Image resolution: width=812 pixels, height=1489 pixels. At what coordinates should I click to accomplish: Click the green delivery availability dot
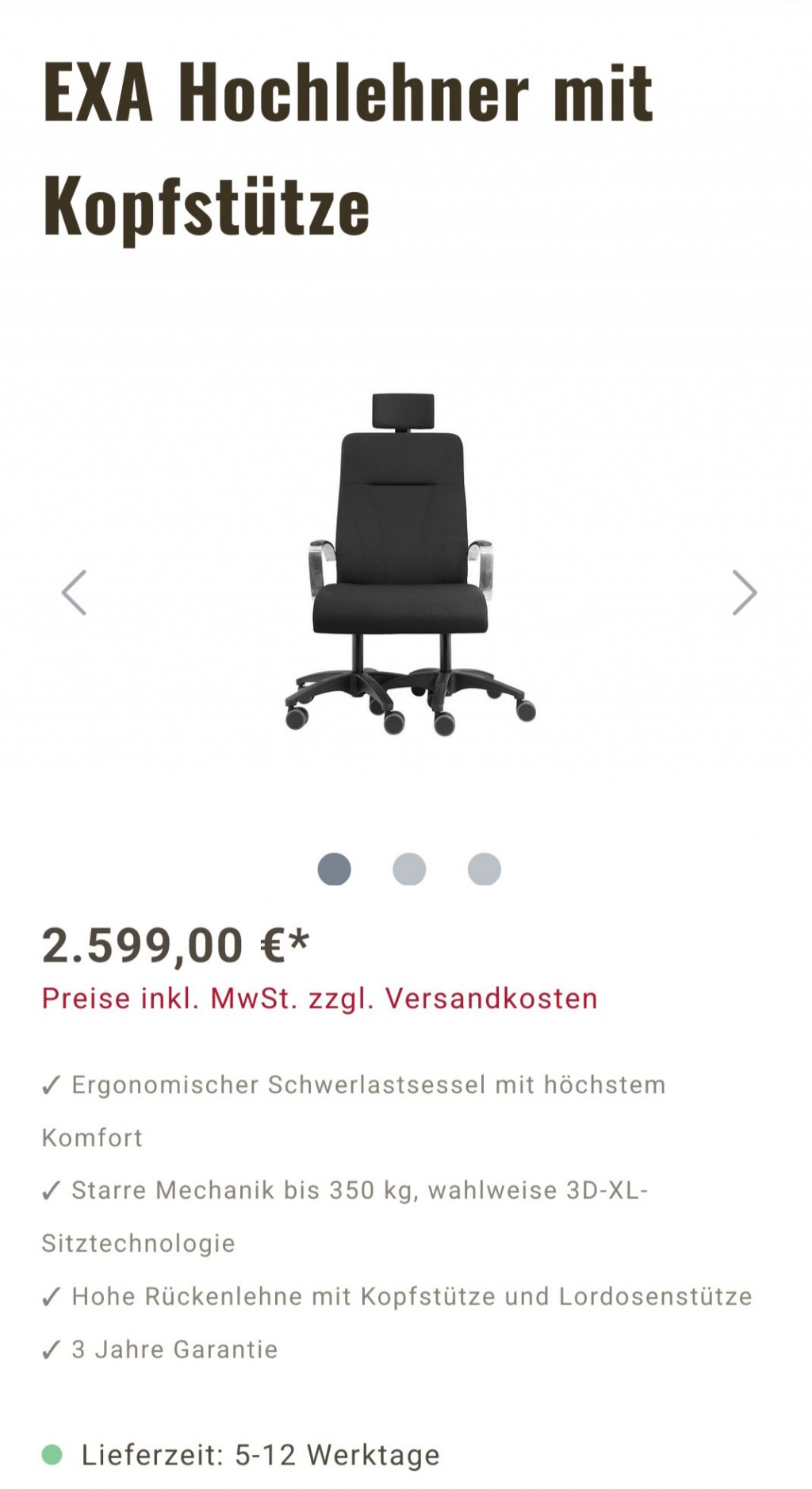point(52,1455)
